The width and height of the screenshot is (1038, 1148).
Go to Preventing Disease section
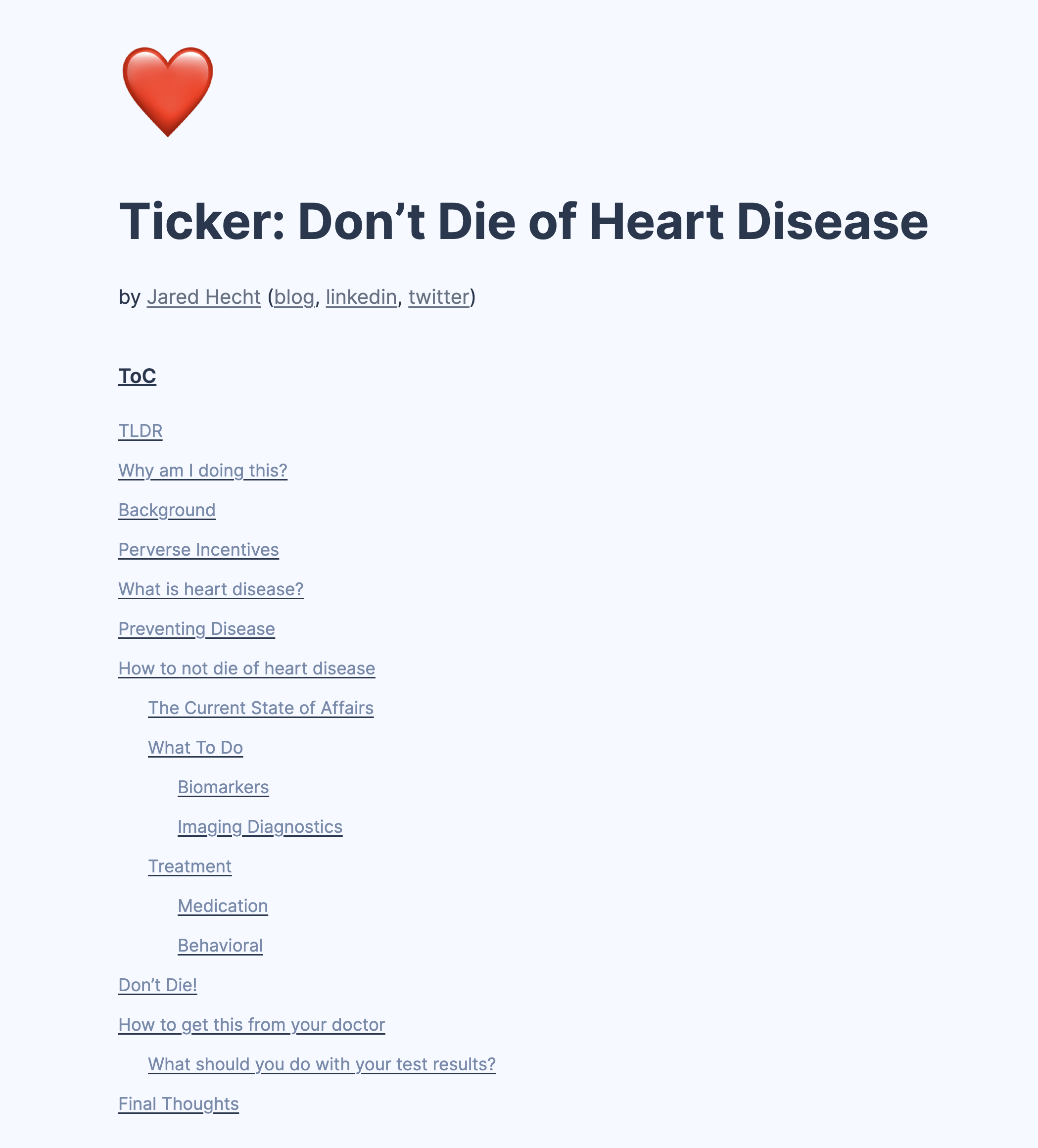[x=196, y=628]
